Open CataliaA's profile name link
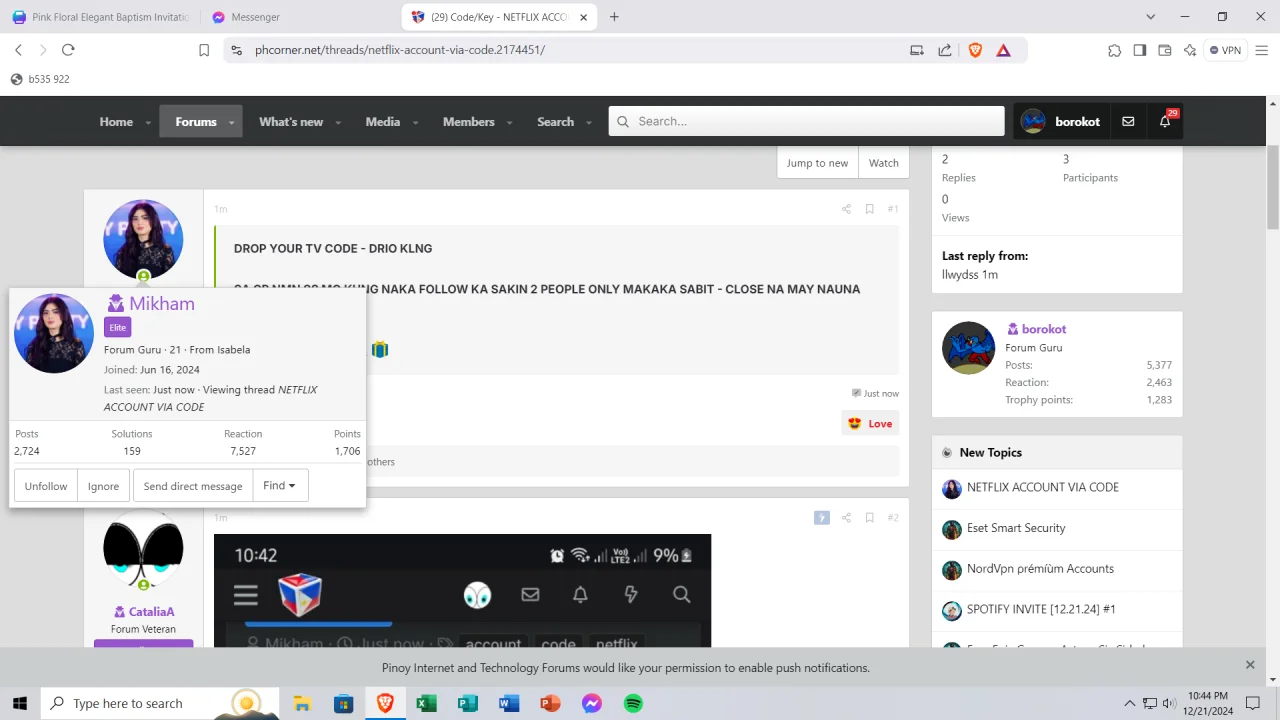This screenshot has height=720, width=1280. (x=151, y=611)
